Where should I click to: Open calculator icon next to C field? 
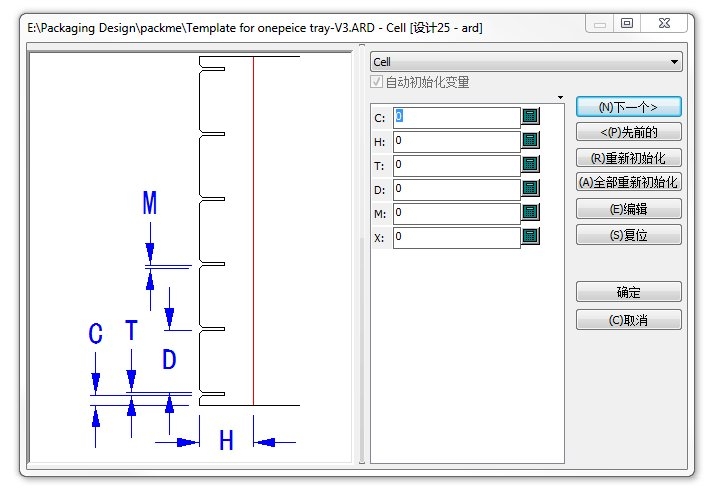(530, 116)
